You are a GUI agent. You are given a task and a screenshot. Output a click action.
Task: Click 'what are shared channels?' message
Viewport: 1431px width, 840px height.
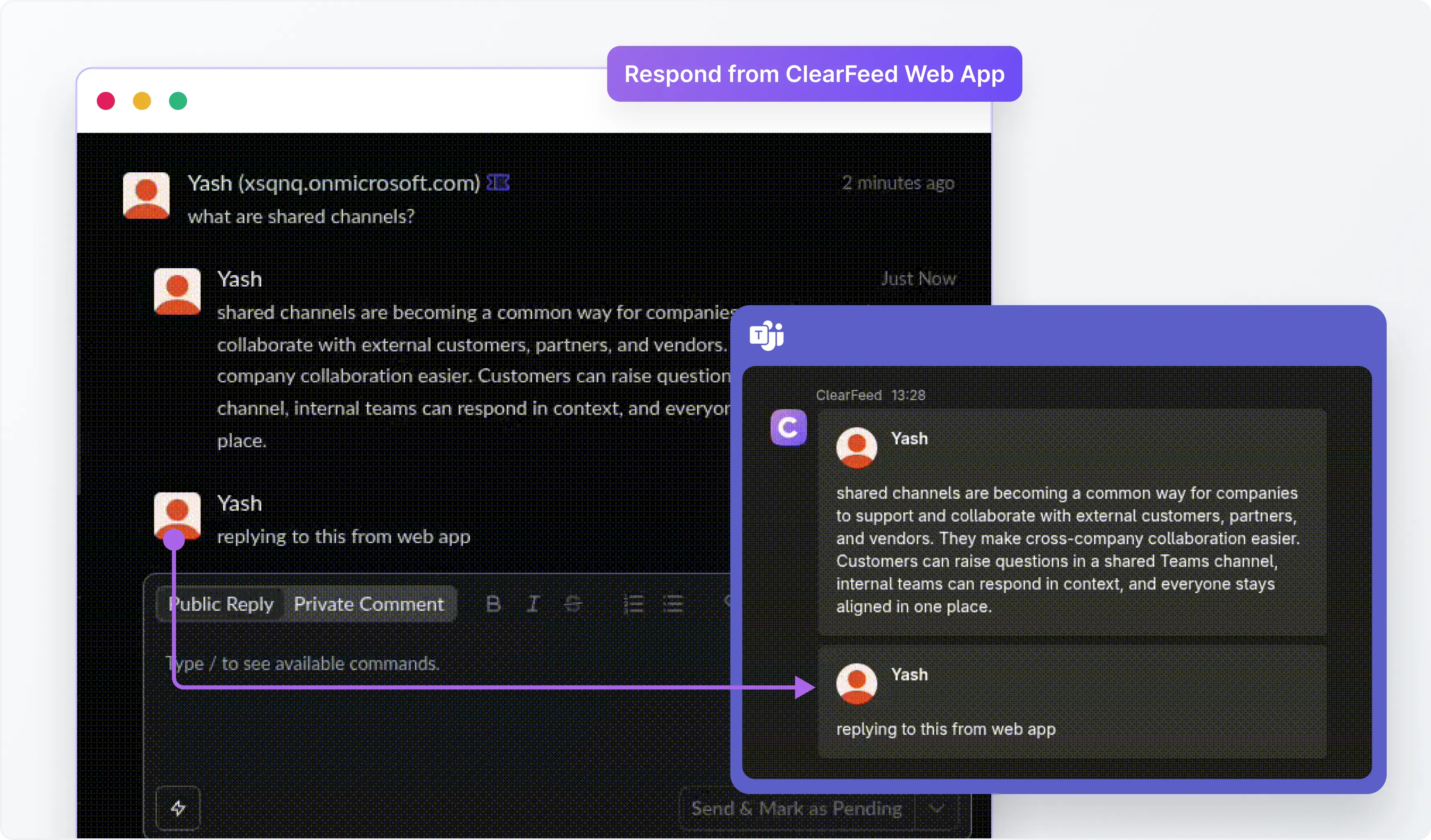[x=302, y=217]
